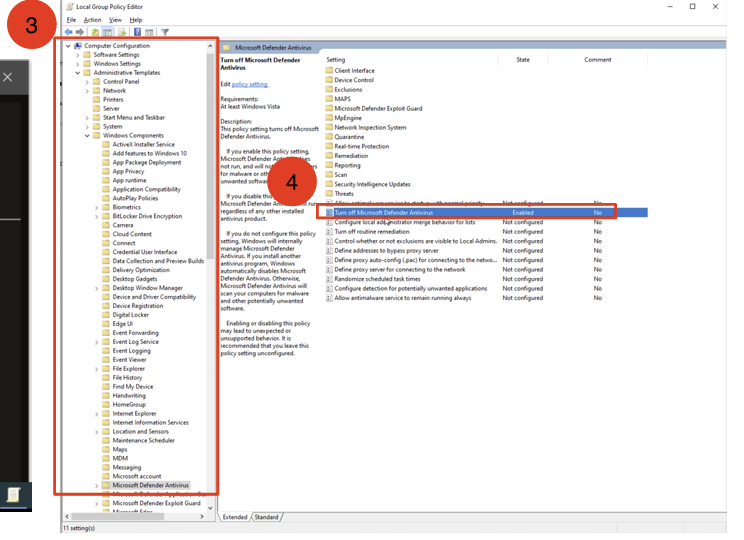
Task: Click the Camera folder icon in tree
Action: 106,225
